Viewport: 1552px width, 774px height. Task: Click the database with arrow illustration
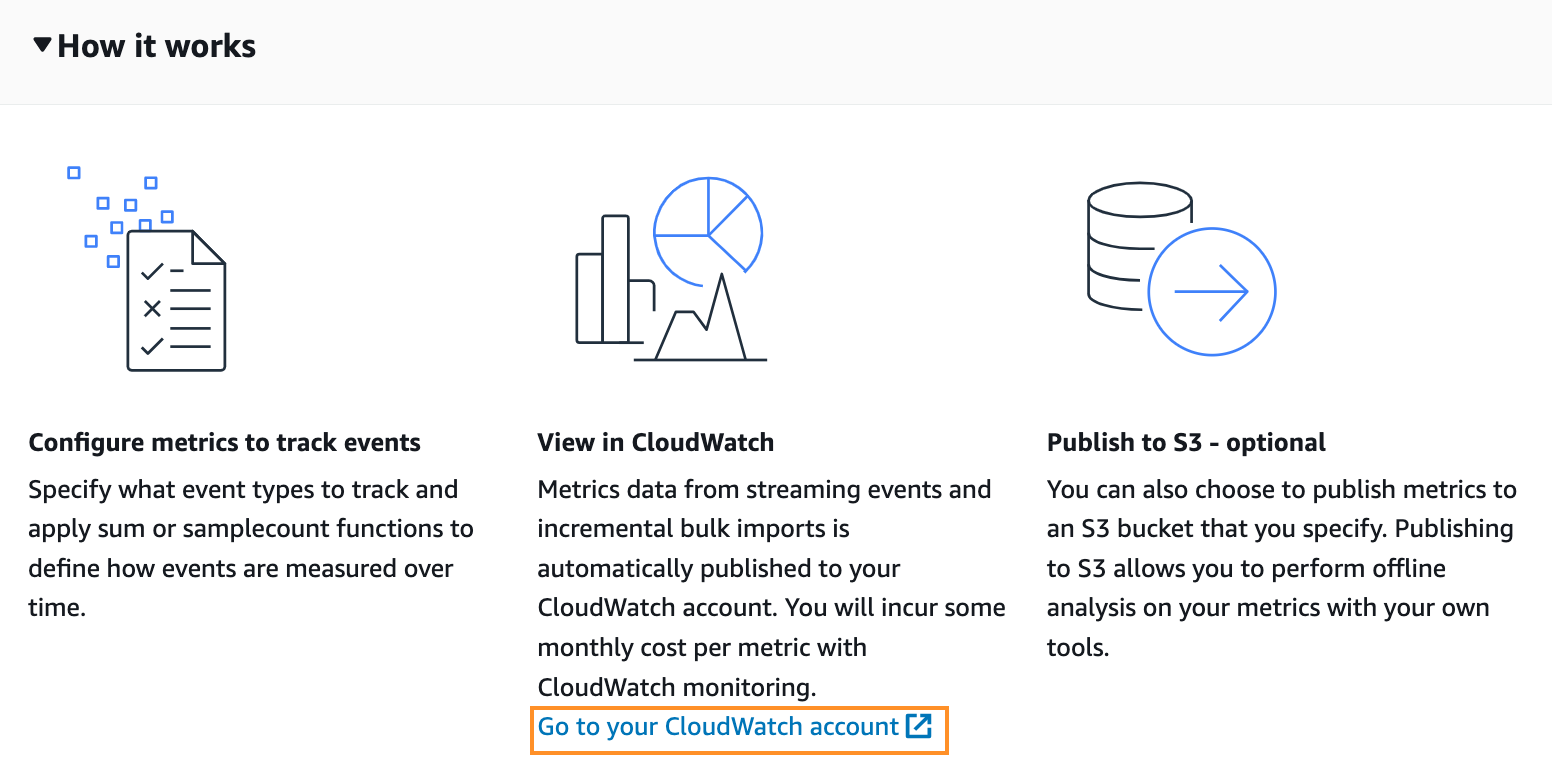(1181, 269)
